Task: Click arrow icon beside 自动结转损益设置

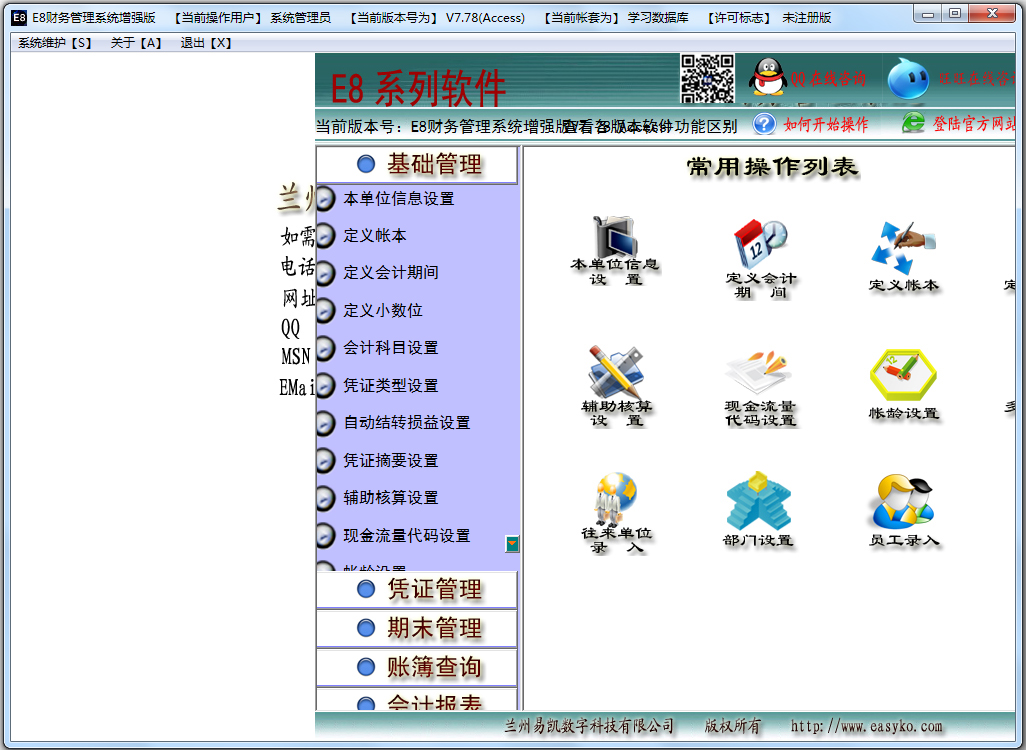Action: click(325, 423)
